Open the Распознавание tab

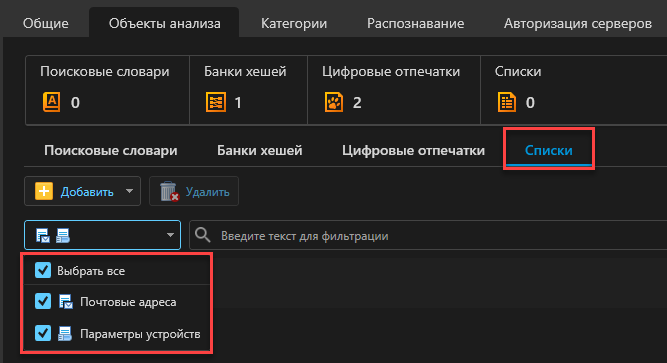415,23
